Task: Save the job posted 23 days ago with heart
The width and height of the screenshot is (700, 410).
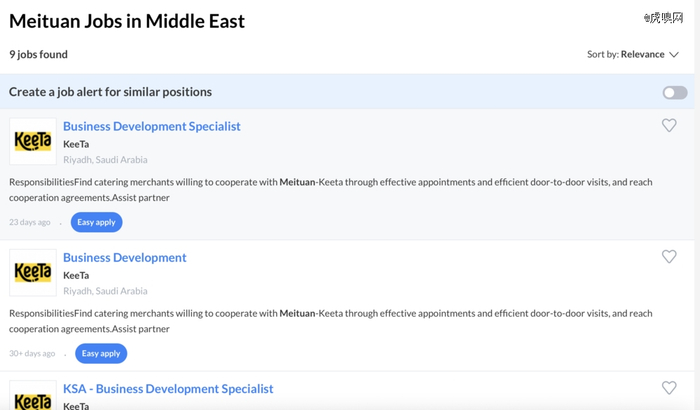Action: click(x=669, y=126)
